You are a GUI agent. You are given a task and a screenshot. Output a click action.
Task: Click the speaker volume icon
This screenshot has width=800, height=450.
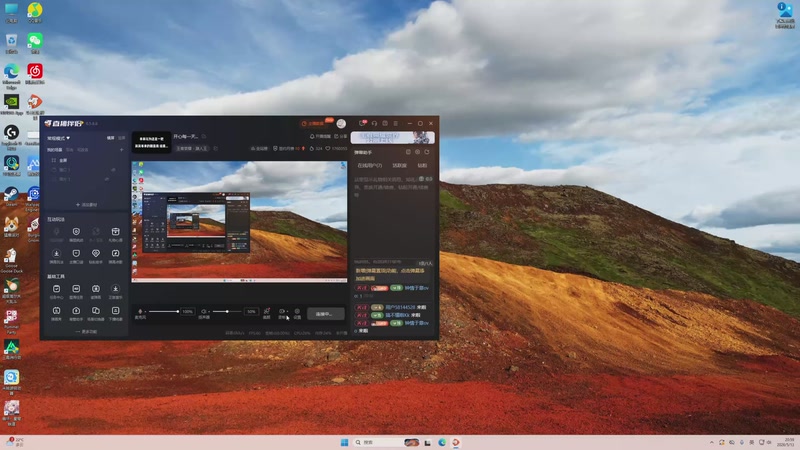[x=204, y=311]
